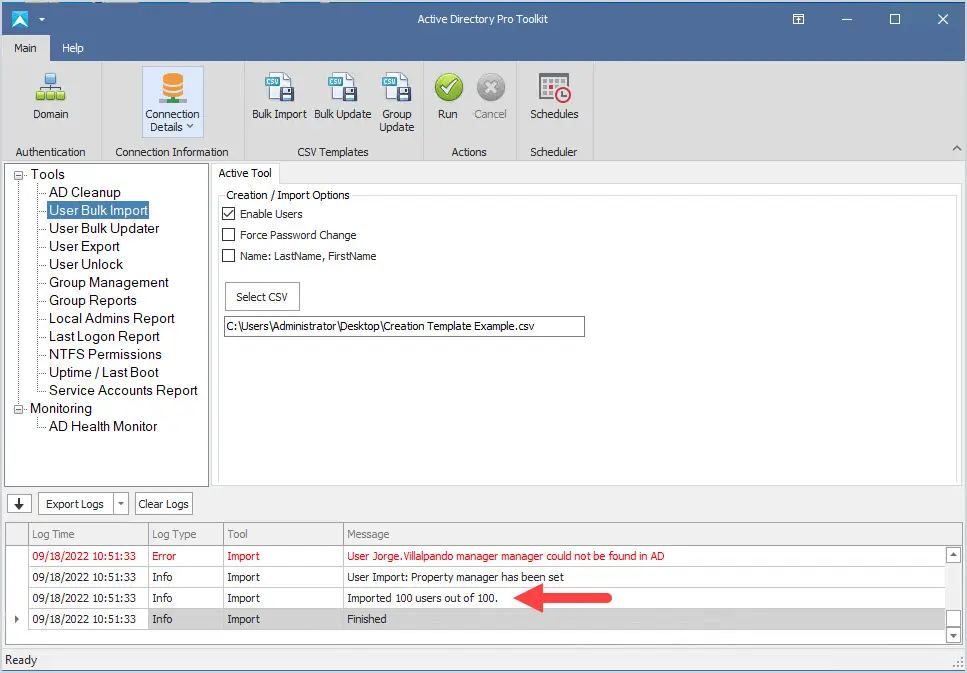Image resolution: width=967 pixels, height=673 pixels.
Task: Open the Last Logon Report
Action: [105, 336]
